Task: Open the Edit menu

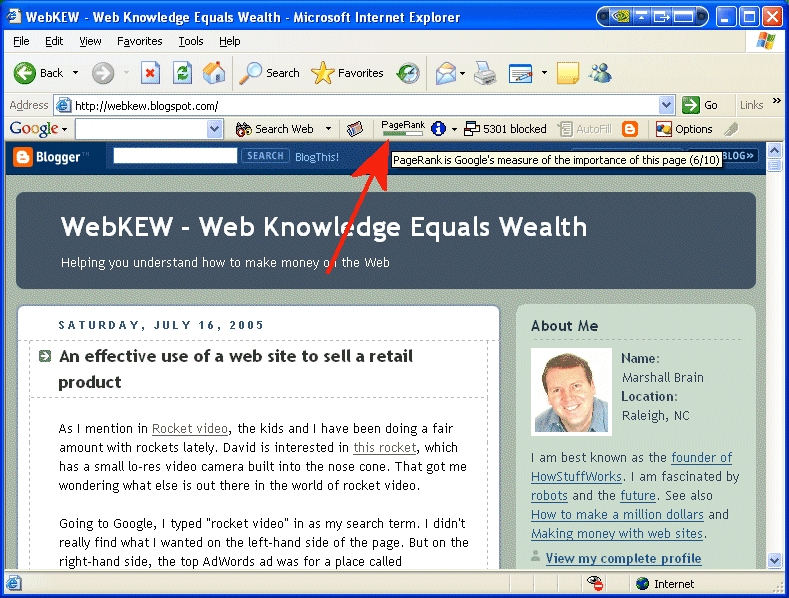Action: (x=54, y=41)
